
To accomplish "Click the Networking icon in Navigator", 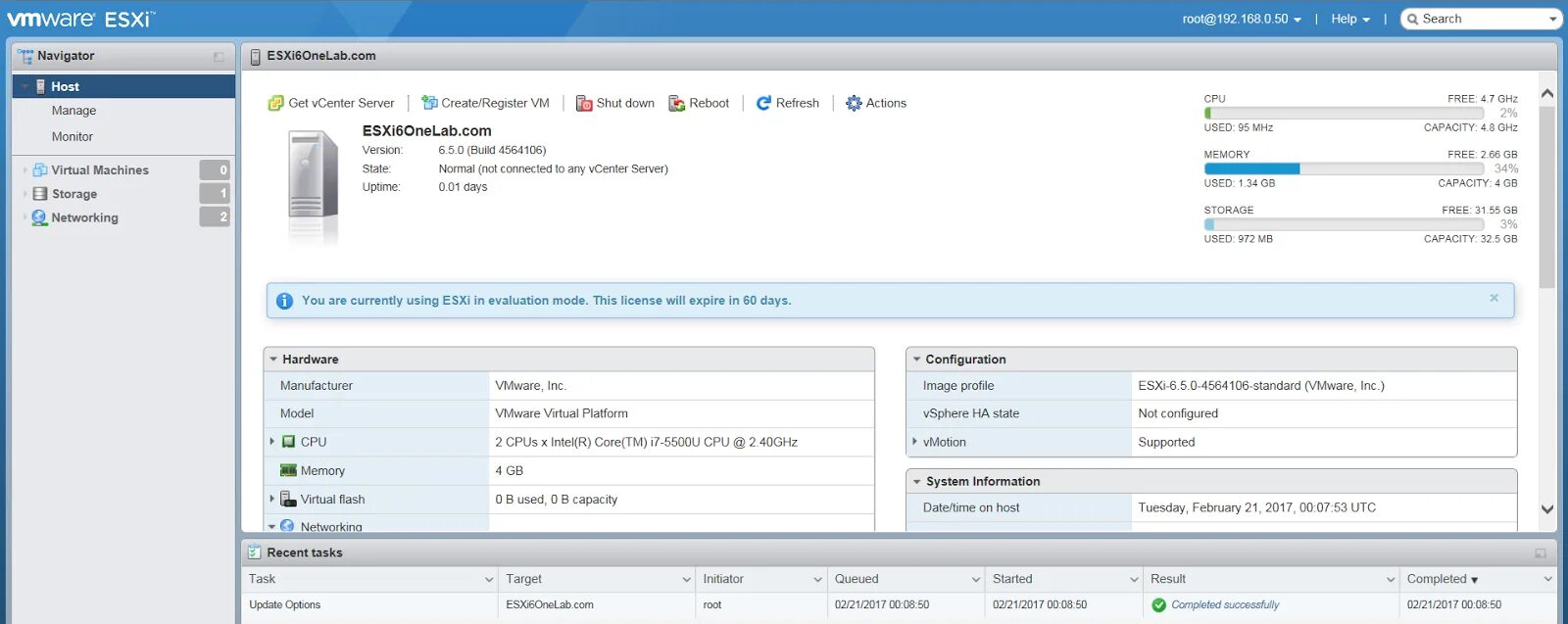I will pos(39,217).
